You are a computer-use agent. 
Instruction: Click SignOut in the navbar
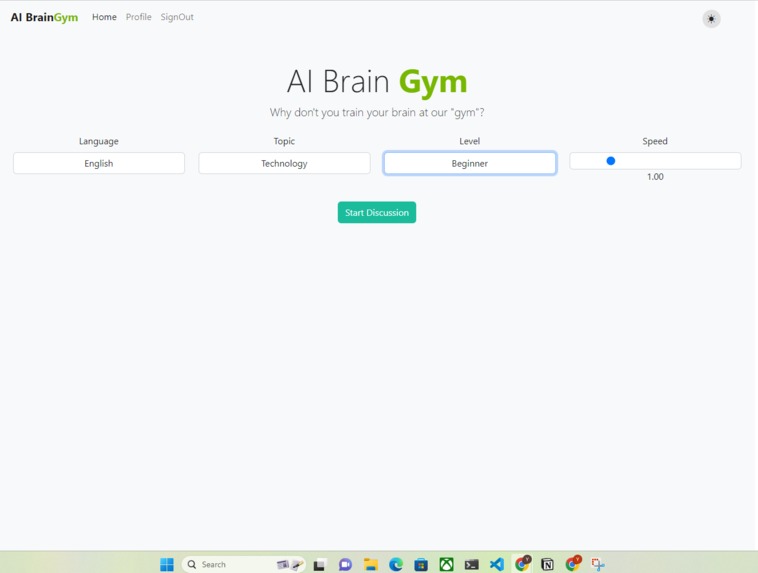pyautogui.click(x=177, y=17)
